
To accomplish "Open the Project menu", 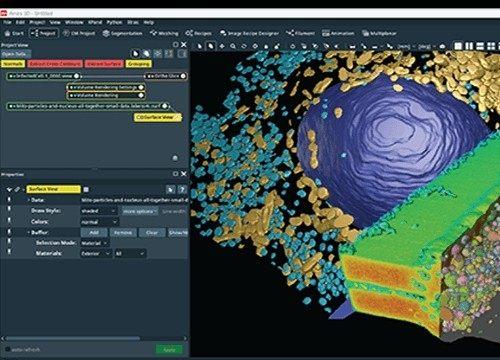I will click(x=37, y=22).
